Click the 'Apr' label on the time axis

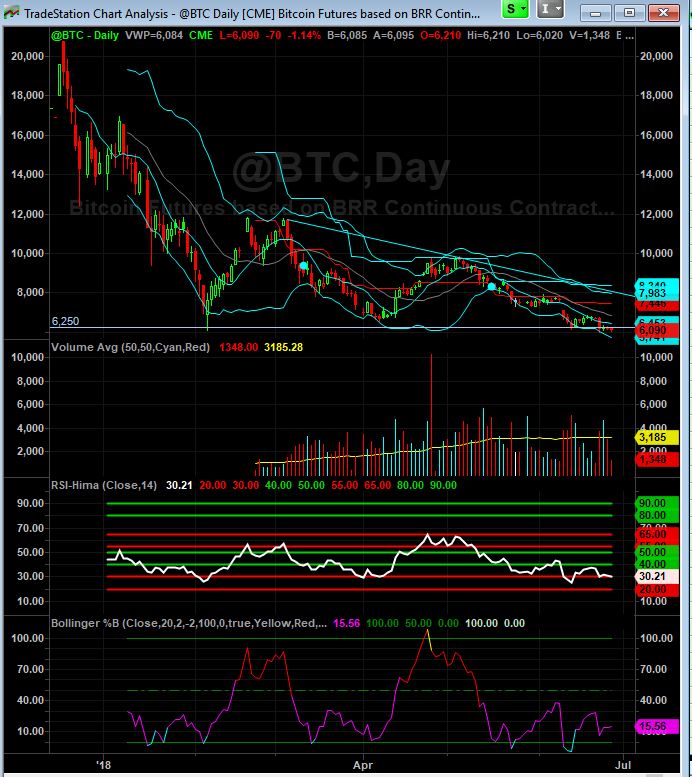click(x=363, y=765)
